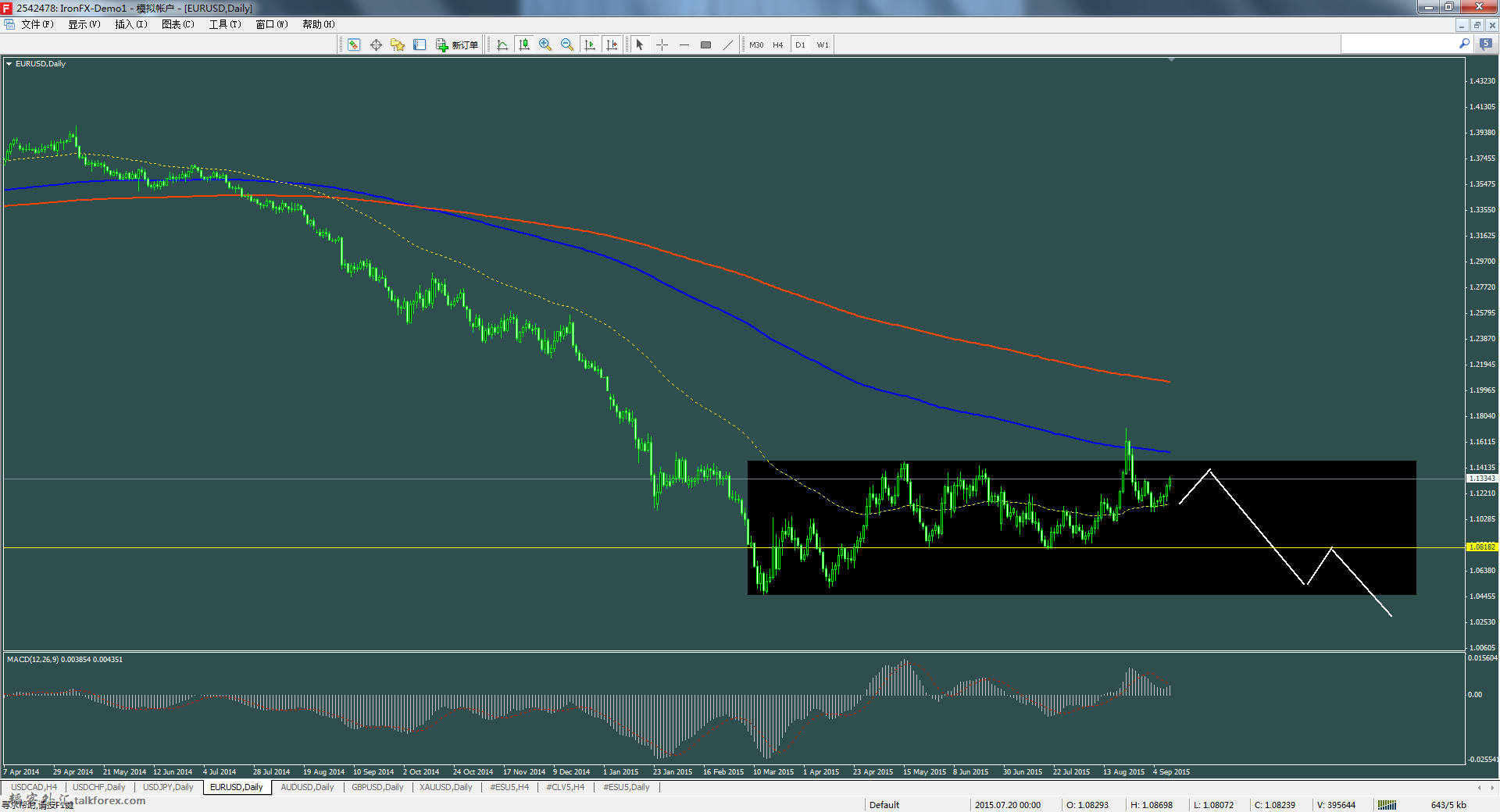Minimize the inner chart window
Screen dimensions: 1500x812
pos(1462,25)
